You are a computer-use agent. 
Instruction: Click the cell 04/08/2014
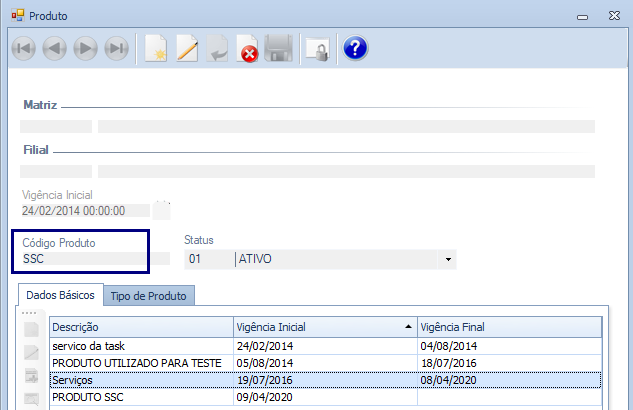click(509, 346)
